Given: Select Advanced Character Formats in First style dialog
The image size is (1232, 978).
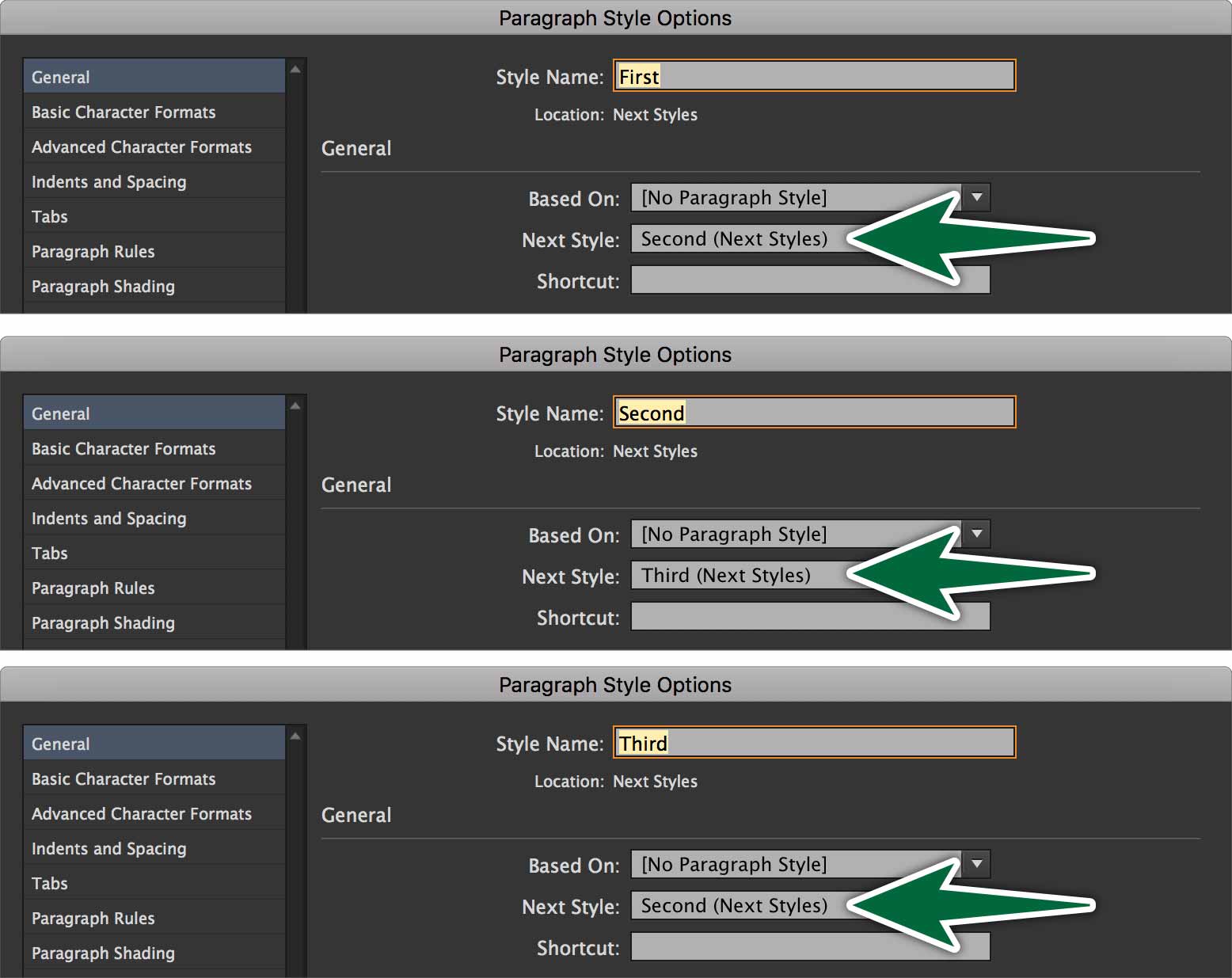Looking at the screenshot, I should coord(154,147).
